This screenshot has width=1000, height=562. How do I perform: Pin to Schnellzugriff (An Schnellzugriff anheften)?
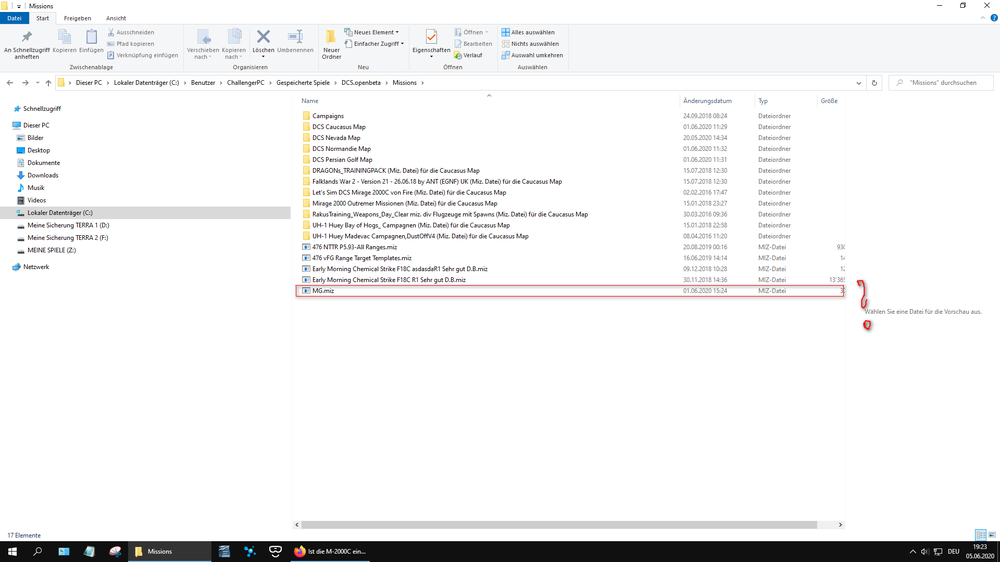26,43
